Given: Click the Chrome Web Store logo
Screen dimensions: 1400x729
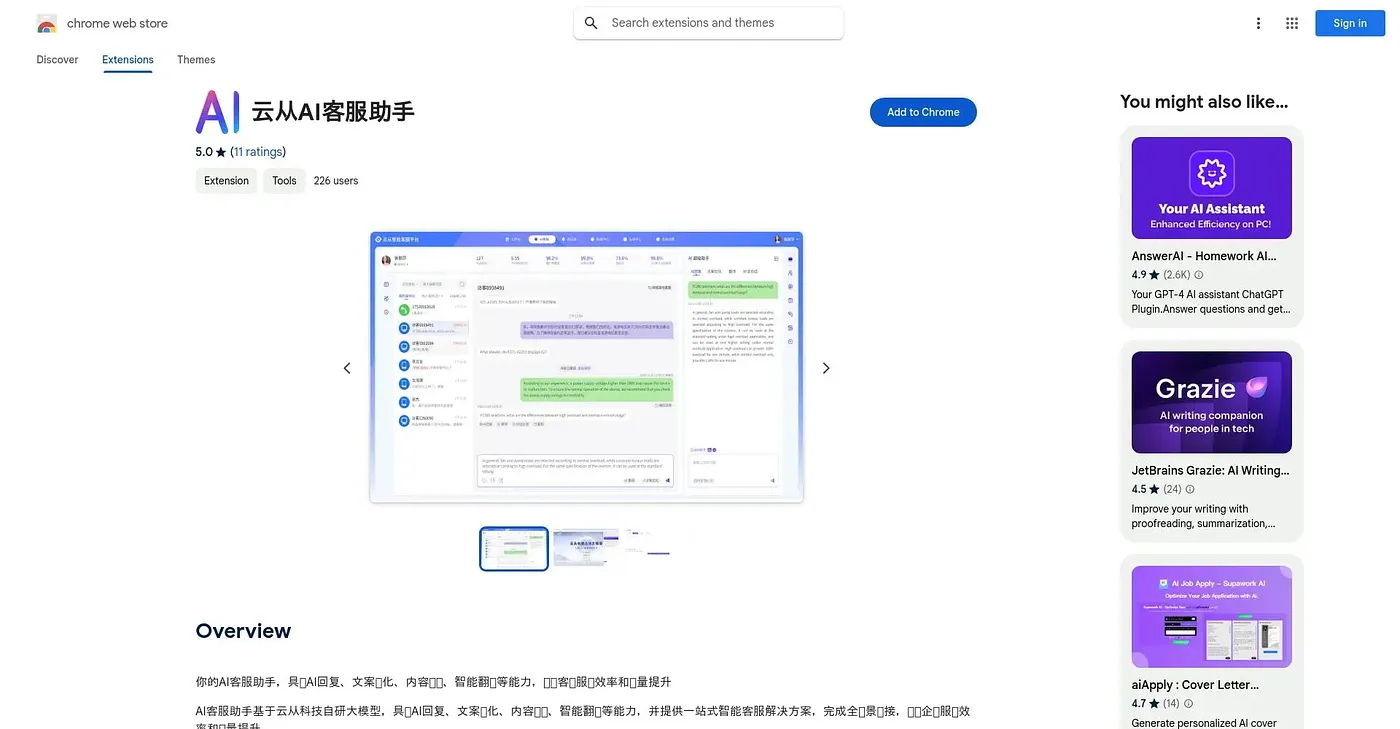Looking at the screenshot, I should pos(46,23).
